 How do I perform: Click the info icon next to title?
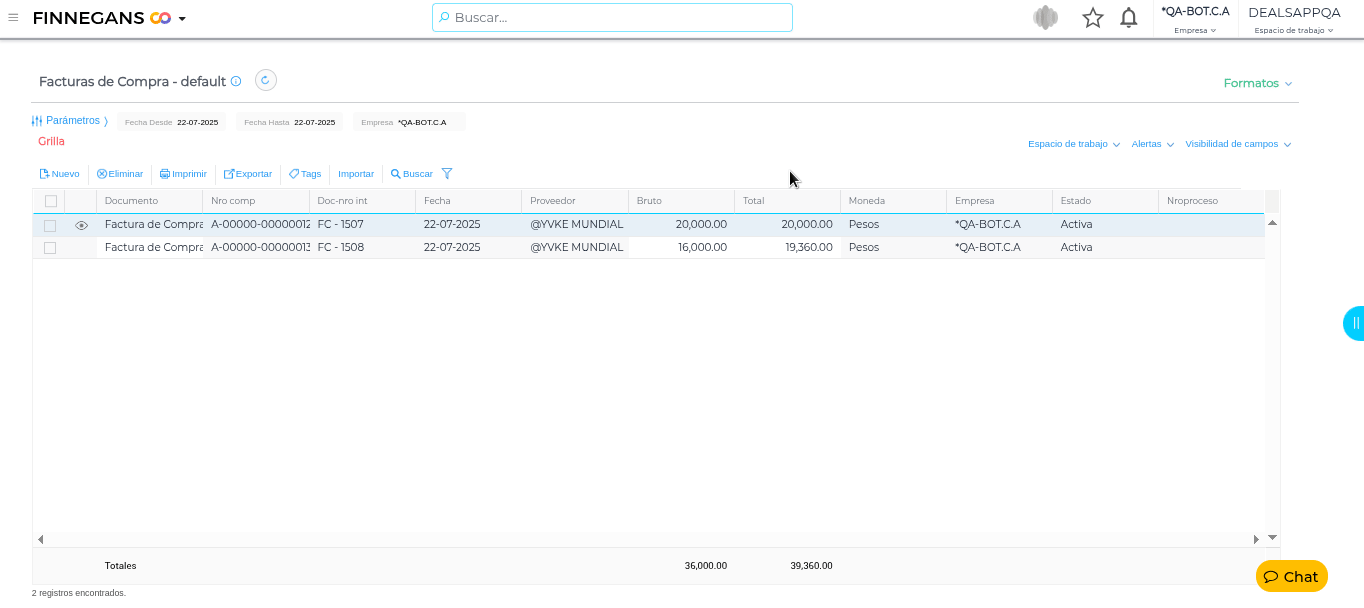[x=236, y=82]
